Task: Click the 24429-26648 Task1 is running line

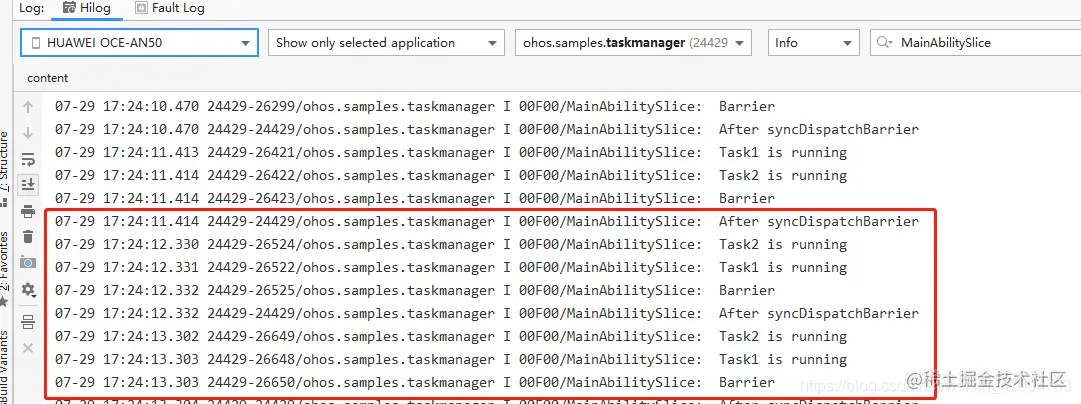Action: click(x=451, y=359)
